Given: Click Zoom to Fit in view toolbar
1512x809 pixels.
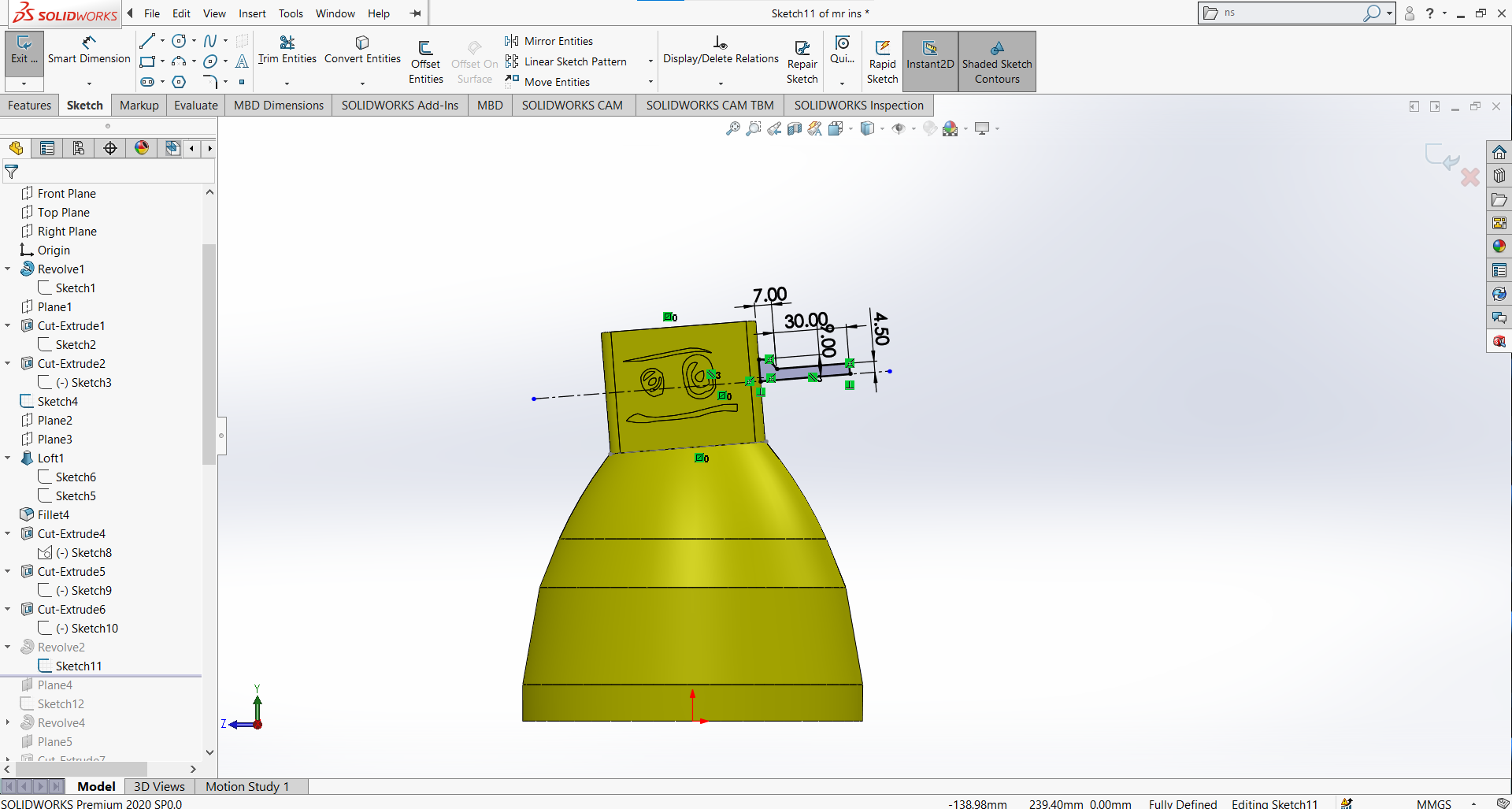Looking at the screenshot, I should click(733, 128).
